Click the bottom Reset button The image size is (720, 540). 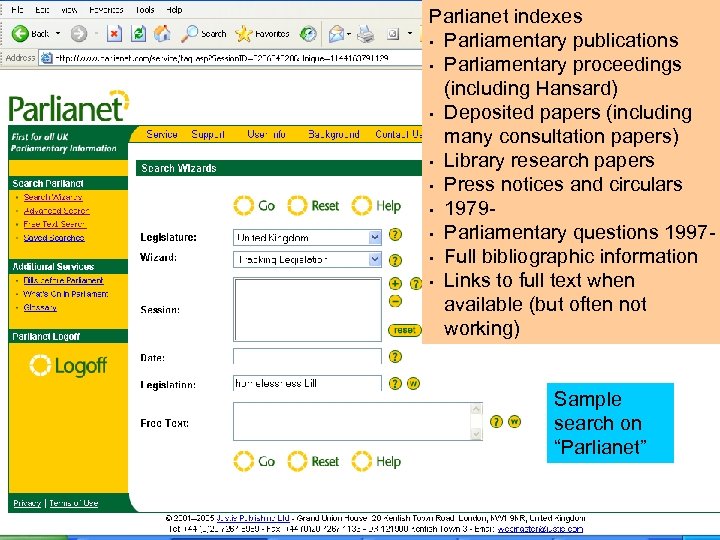point(313,461)
